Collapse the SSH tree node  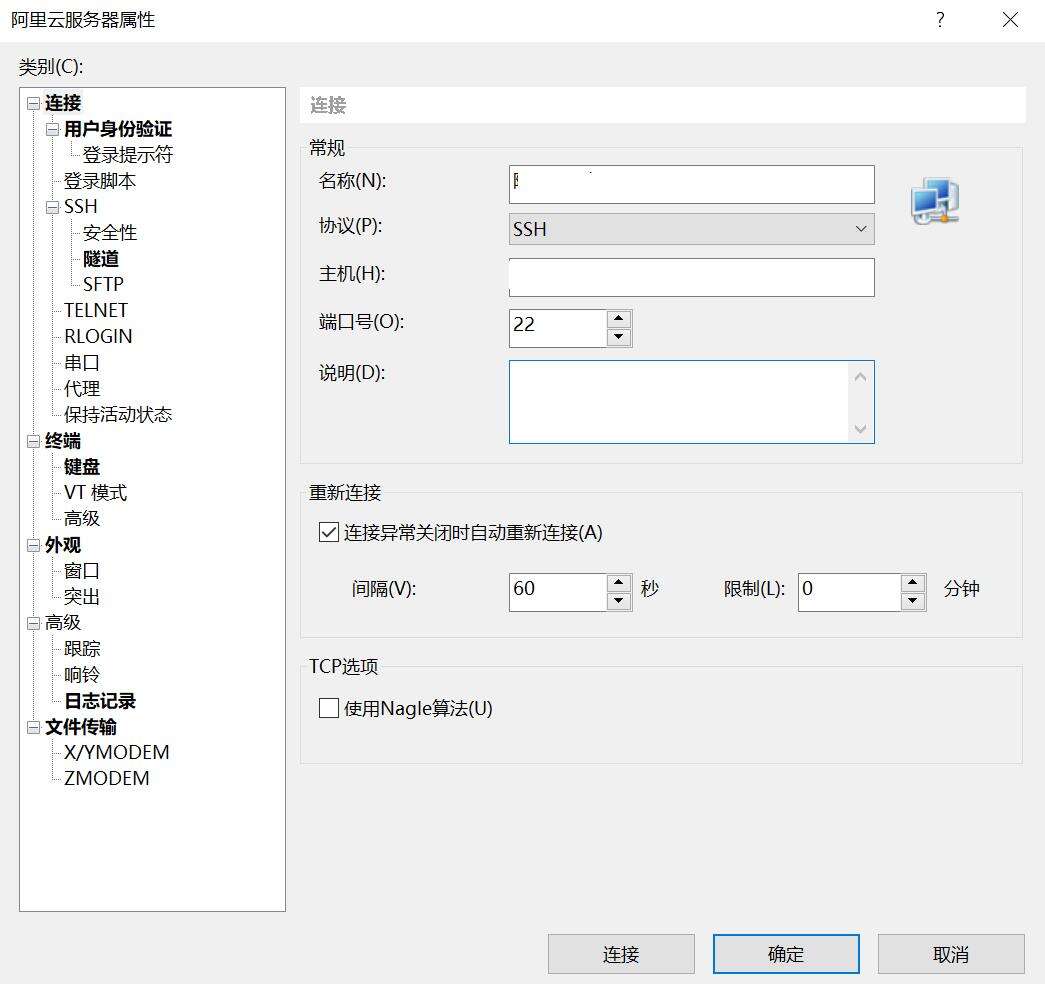pyautogui.click(x=53, y=207)
